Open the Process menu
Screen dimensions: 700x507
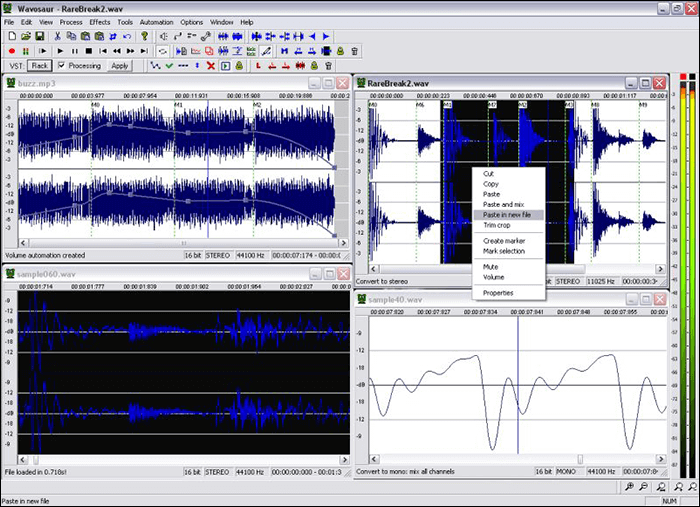[71, 21]
